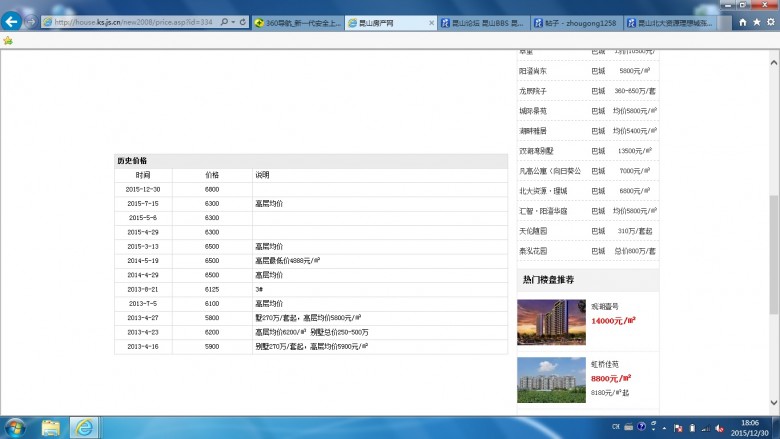The image size is (780, 439).
Task: Open the IE tools gear icon
Action: (x=770, y=22)
